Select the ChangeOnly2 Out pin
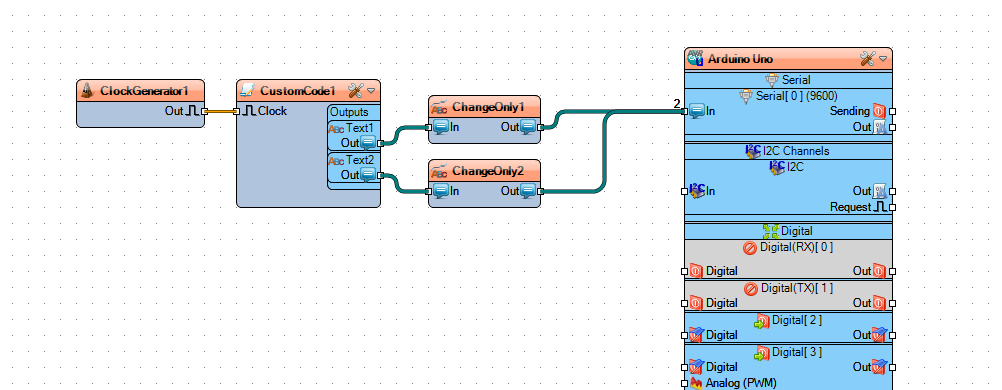 [x=528, y=191]
